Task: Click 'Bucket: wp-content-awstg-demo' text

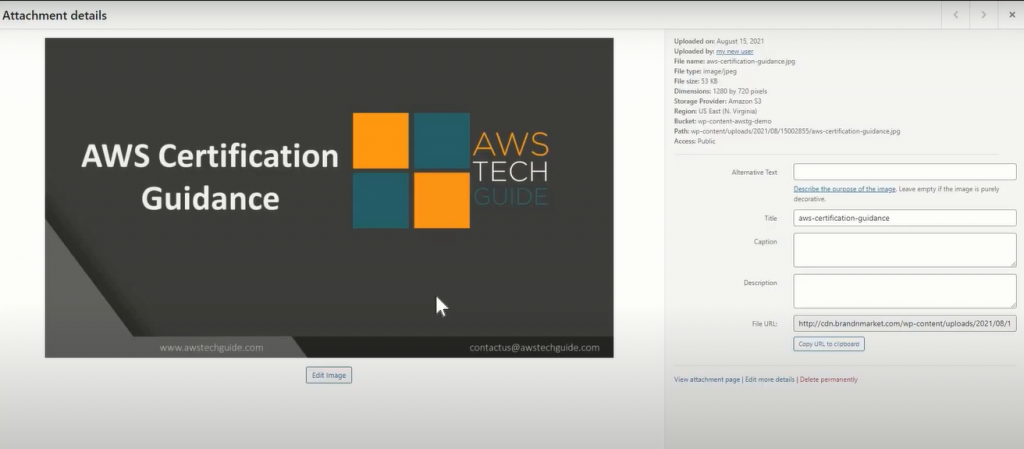Action: 722,121
